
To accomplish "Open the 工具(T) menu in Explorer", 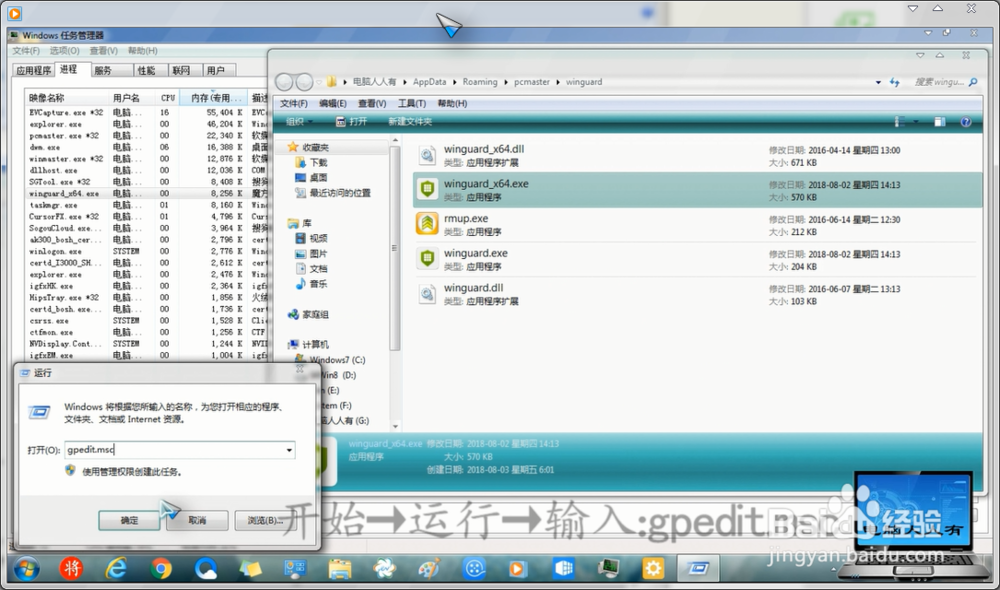I will [x=412, y=103].
